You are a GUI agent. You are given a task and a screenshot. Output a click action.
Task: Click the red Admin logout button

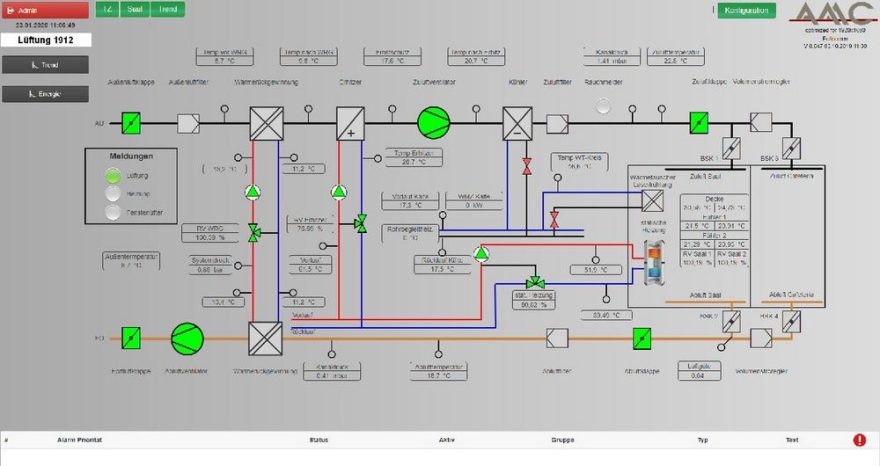[44, 9]
